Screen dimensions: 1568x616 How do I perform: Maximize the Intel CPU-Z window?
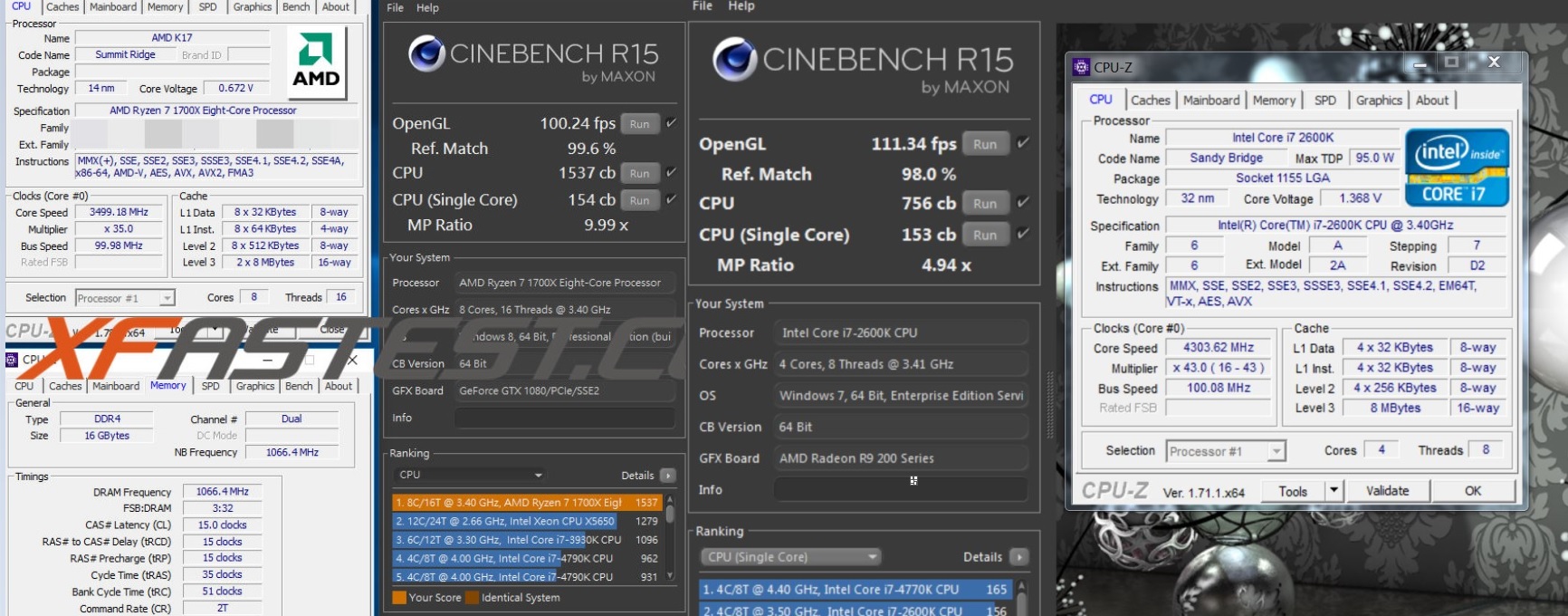click(x=1451, y=62)
